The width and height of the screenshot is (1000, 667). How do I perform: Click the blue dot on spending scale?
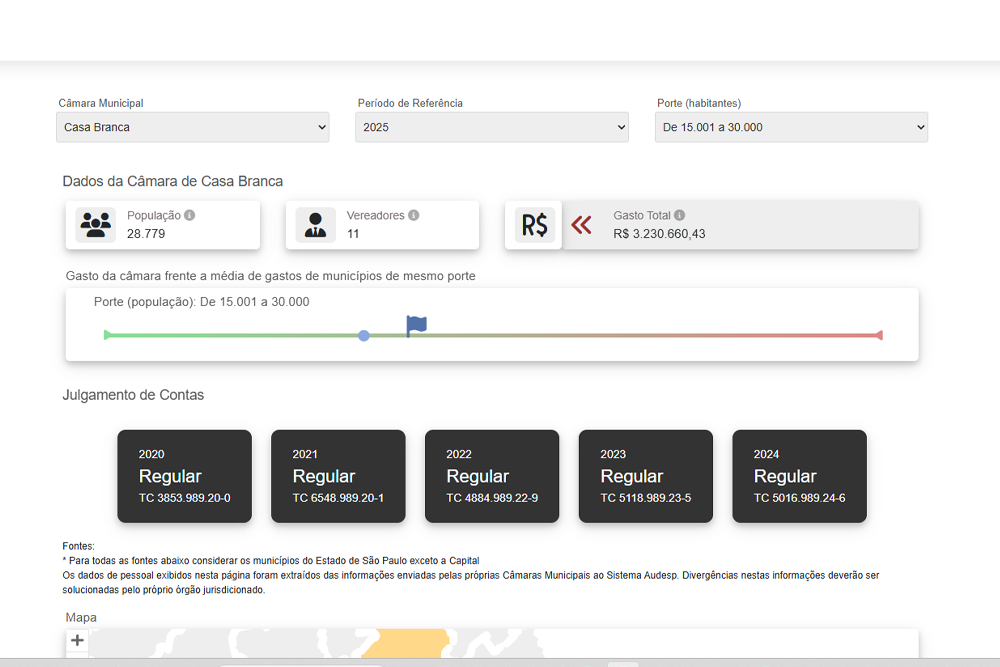[364, 335]
